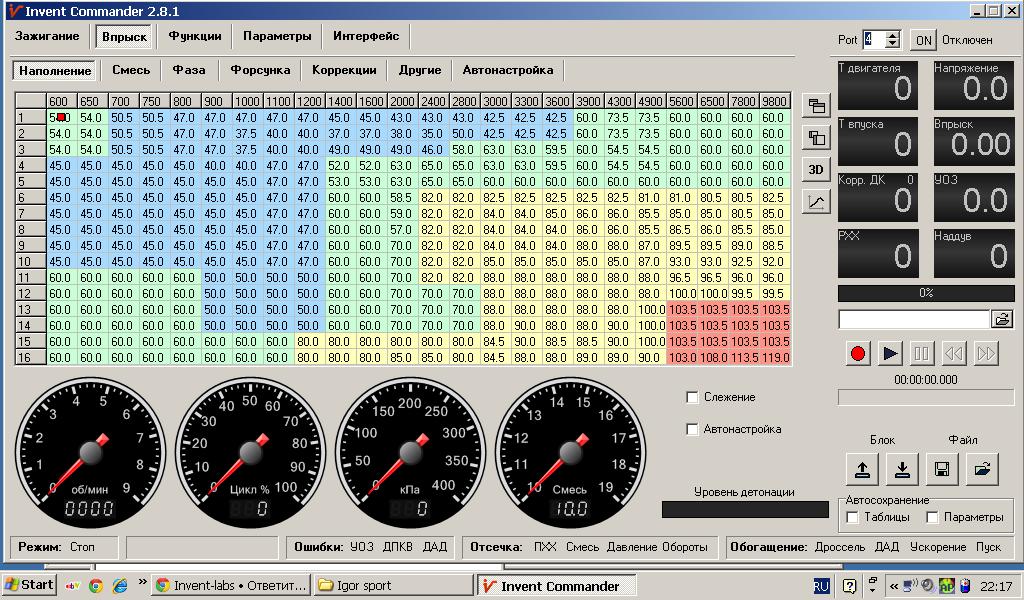Expand the taskbar quick launch chevron

click(142, 582)
